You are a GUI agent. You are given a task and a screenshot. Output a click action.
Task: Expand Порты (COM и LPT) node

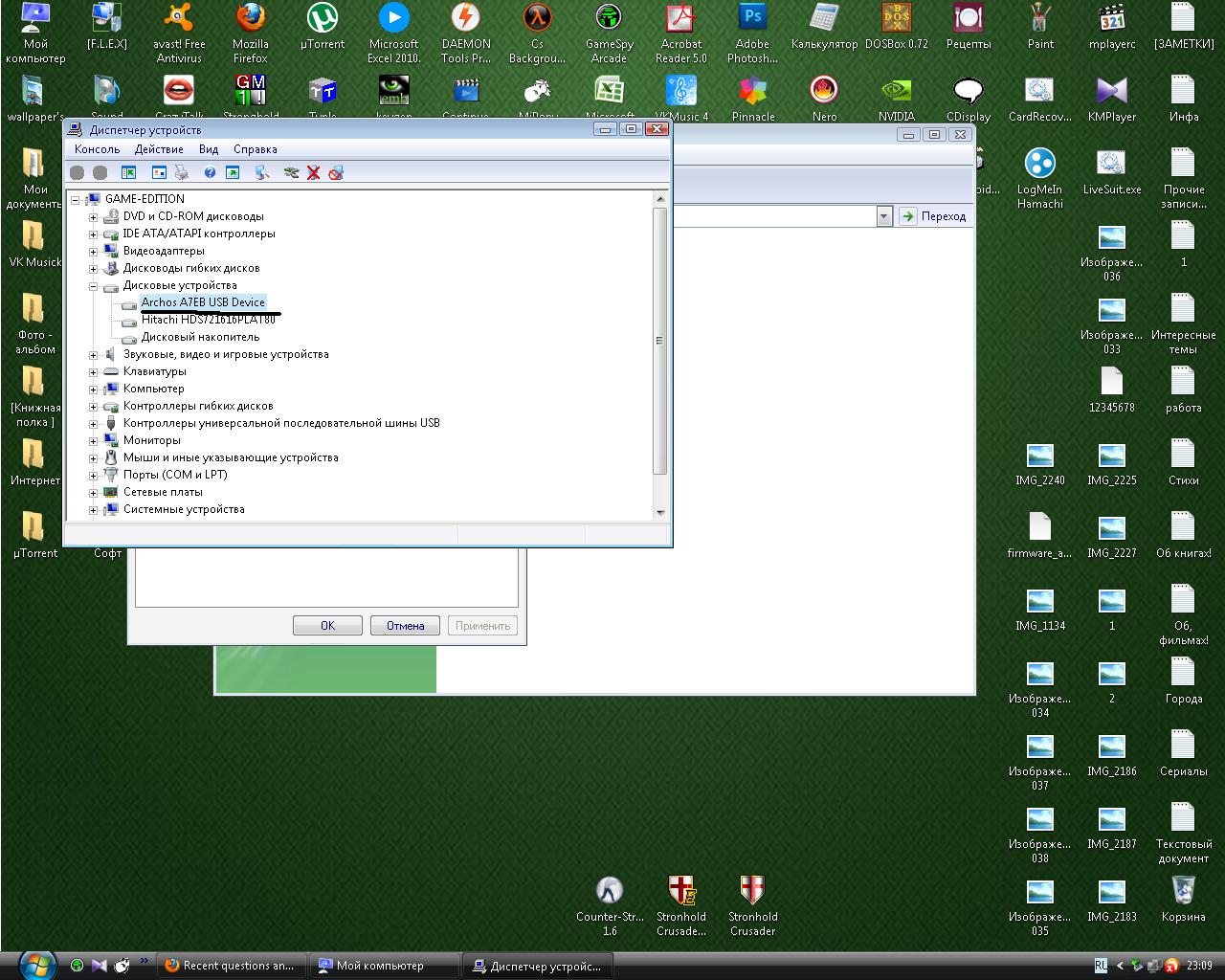(x=94, y=475)
